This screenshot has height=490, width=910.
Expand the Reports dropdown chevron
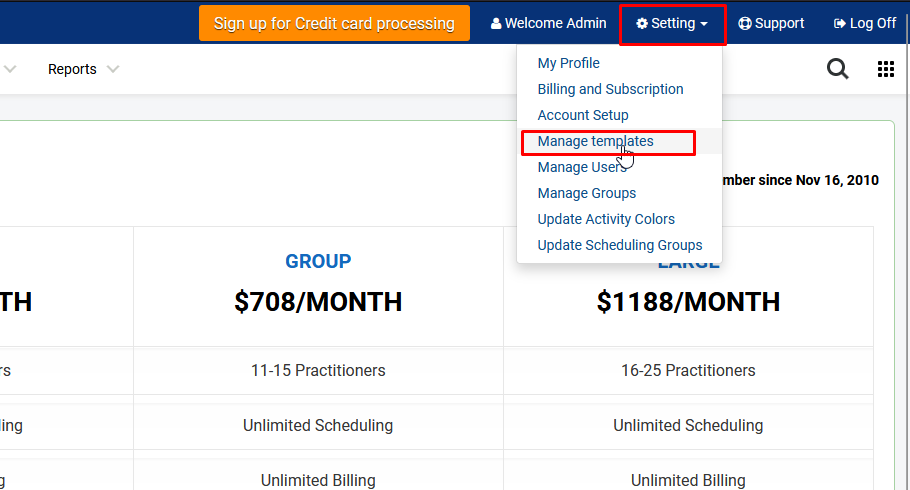(113, 69)
